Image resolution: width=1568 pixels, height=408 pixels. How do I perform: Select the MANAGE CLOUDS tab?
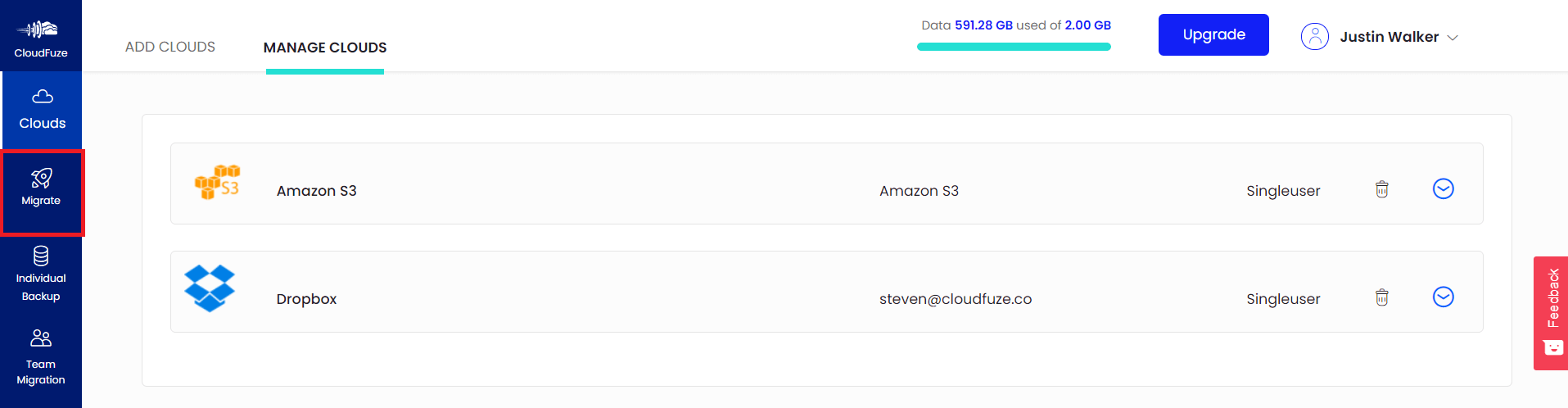click(325, 48)
